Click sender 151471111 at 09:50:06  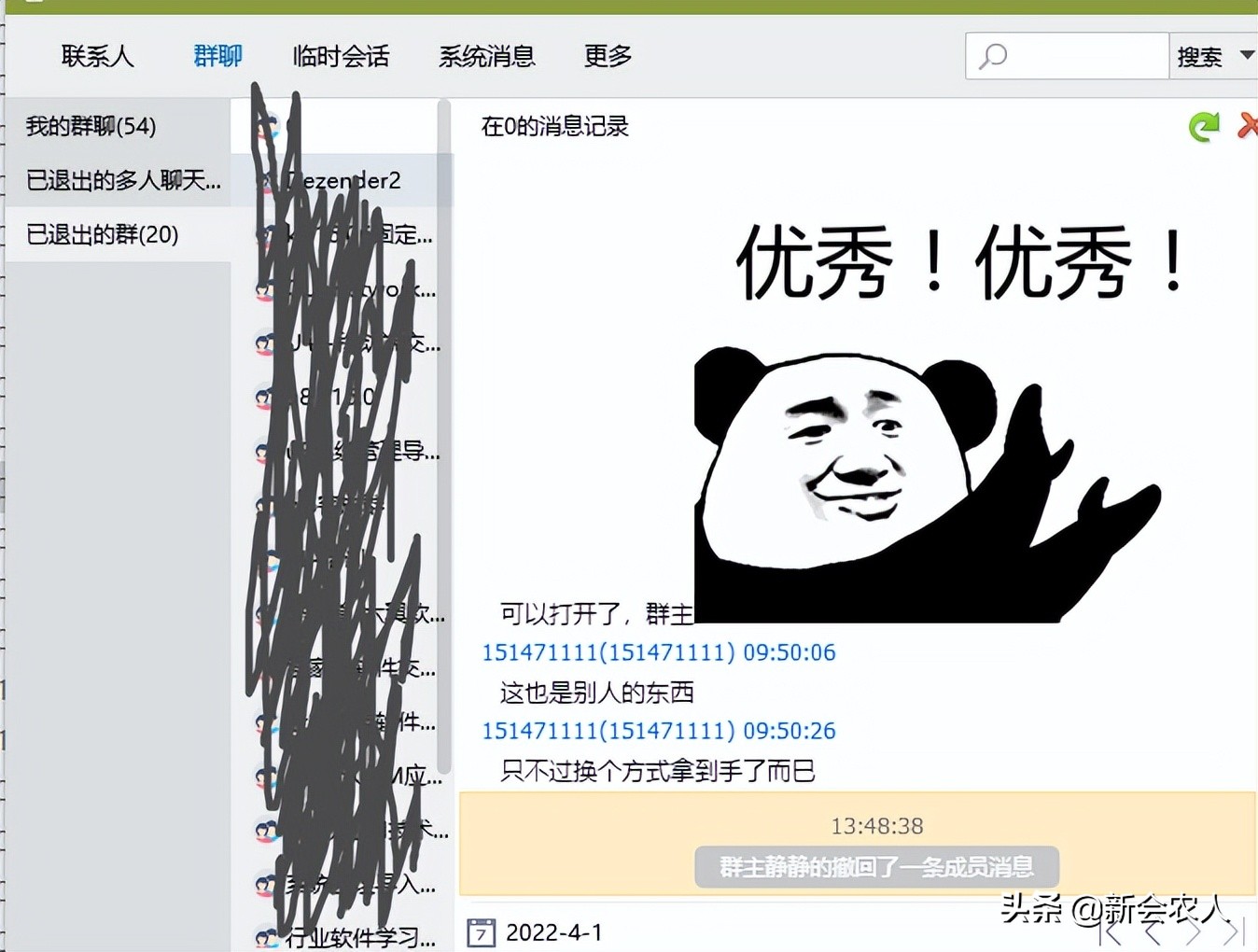(x=658, y=652)
